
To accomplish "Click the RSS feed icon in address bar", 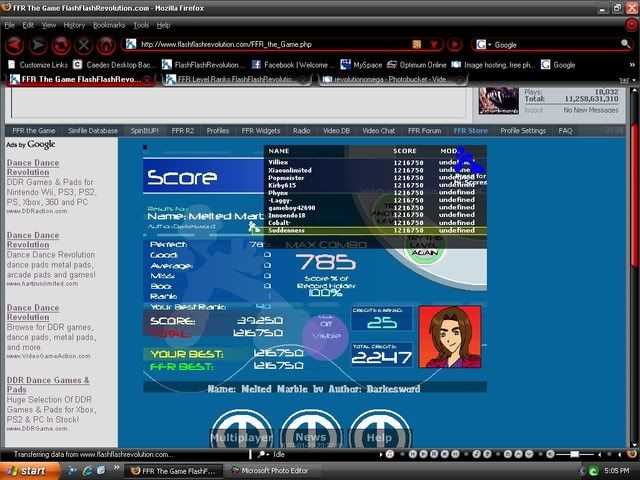I will (417, 45).
